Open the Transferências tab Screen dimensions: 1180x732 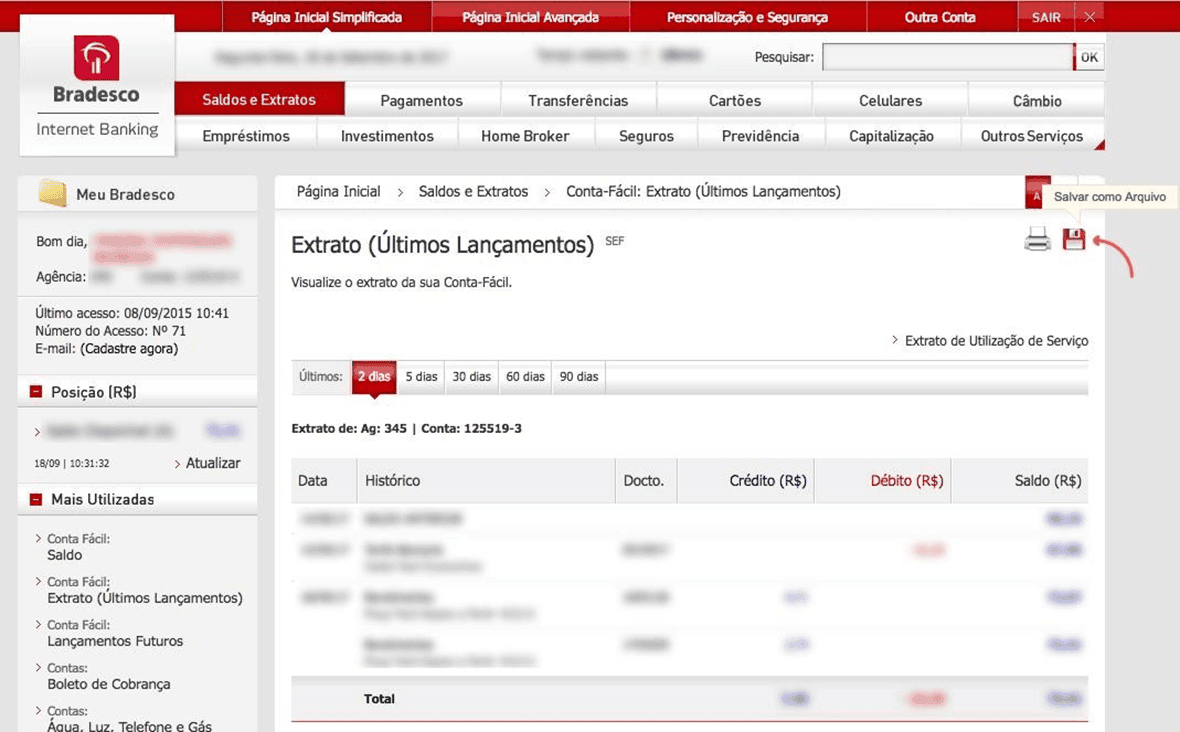click(x=579, y=100)
